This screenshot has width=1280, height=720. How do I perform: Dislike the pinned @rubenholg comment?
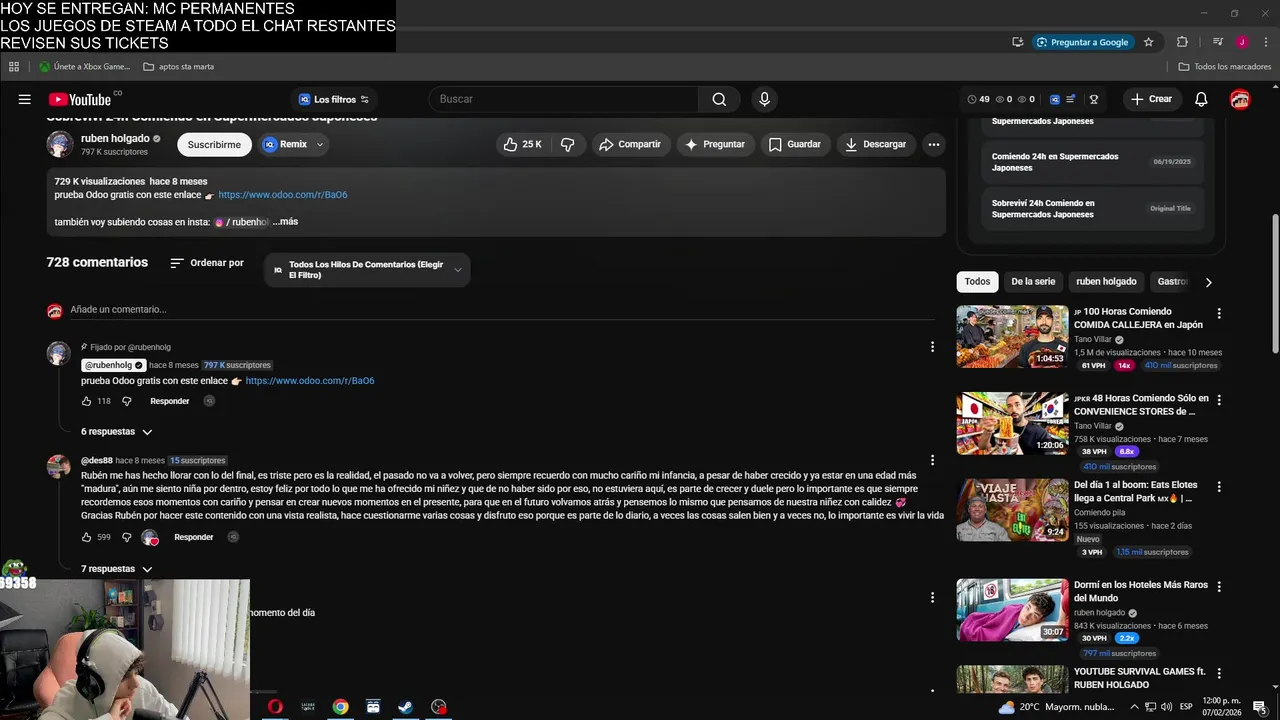coord(126,401)
